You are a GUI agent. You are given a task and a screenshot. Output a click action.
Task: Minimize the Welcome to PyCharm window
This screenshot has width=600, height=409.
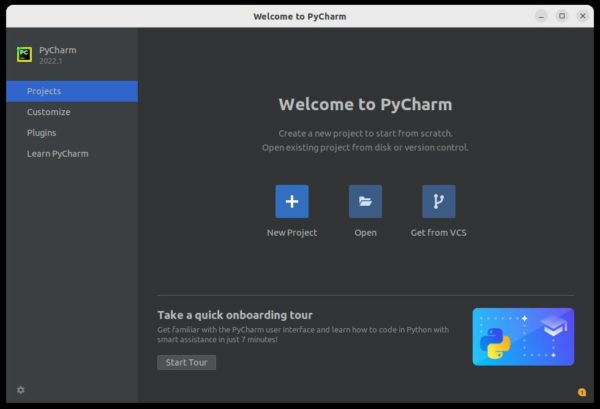click(541, 16)
